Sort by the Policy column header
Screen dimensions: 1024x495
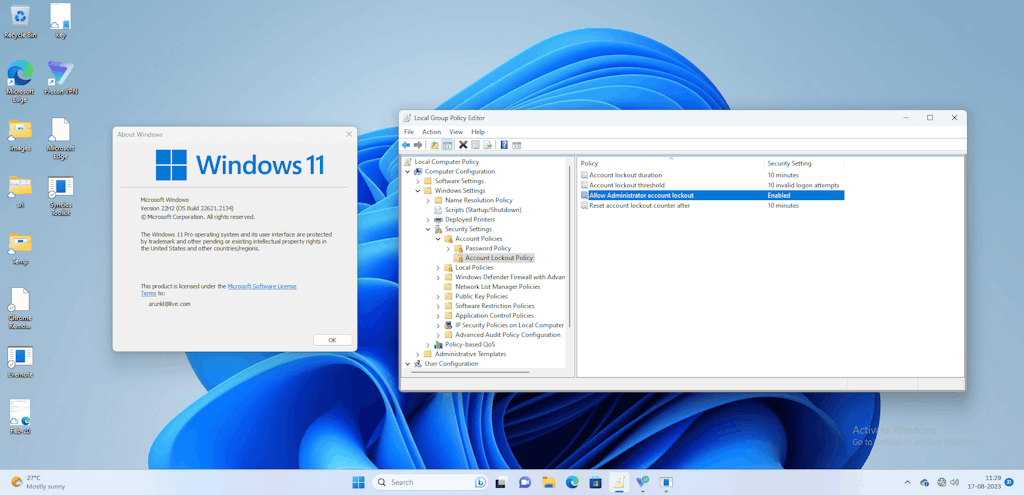coord(671,163)
